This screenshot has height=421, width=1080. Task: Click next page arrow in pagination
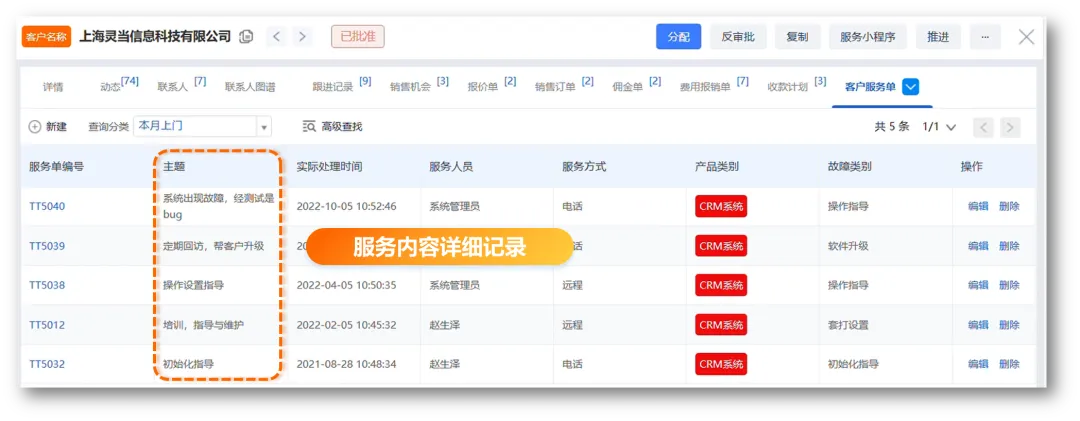coord(1010,127)
